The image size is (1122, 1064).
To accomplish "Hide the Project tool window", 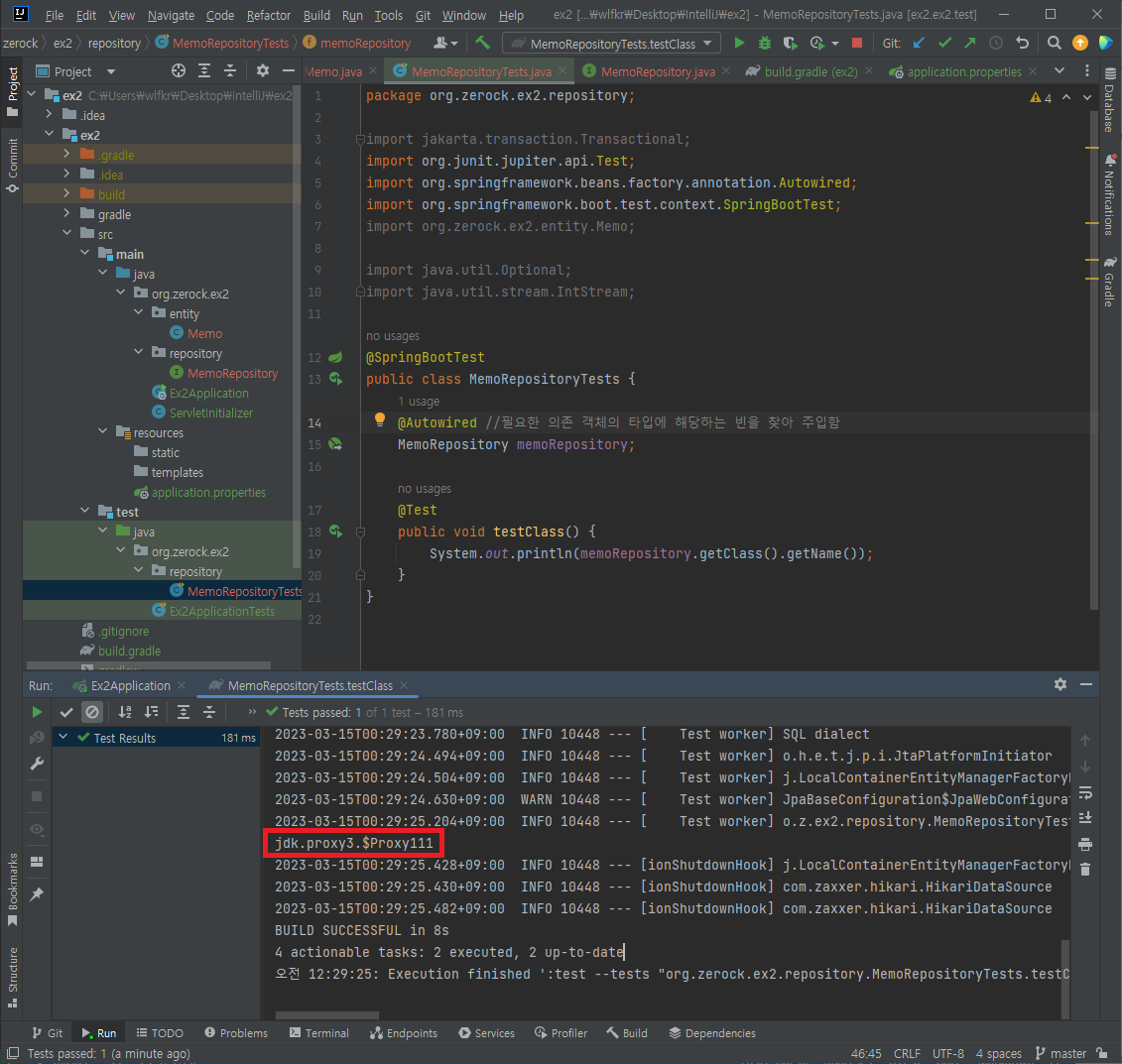I will [289, 70].
